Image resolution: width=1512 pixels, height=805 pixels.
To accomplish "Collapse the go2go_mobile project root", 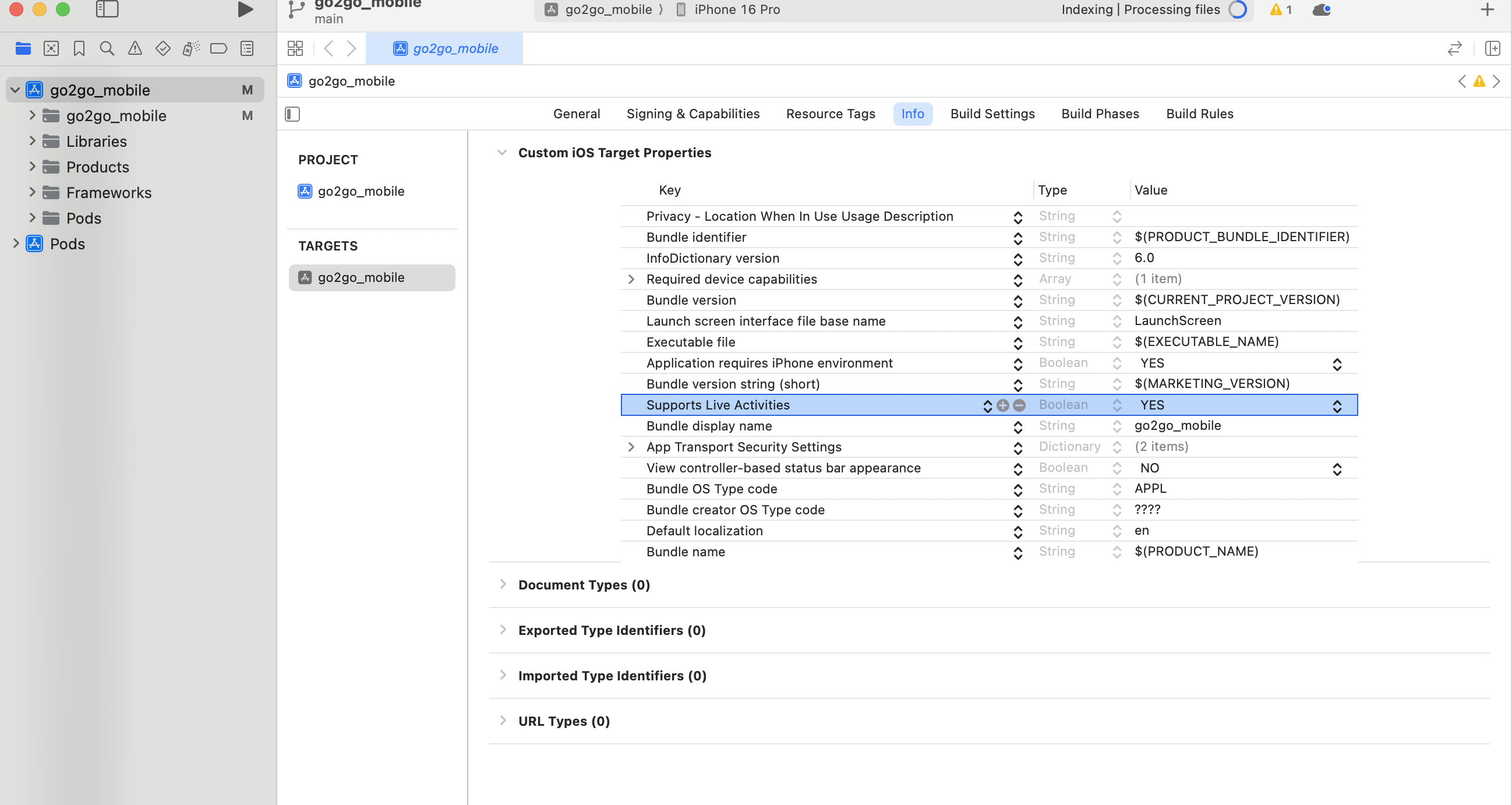I will coord(15,90).
